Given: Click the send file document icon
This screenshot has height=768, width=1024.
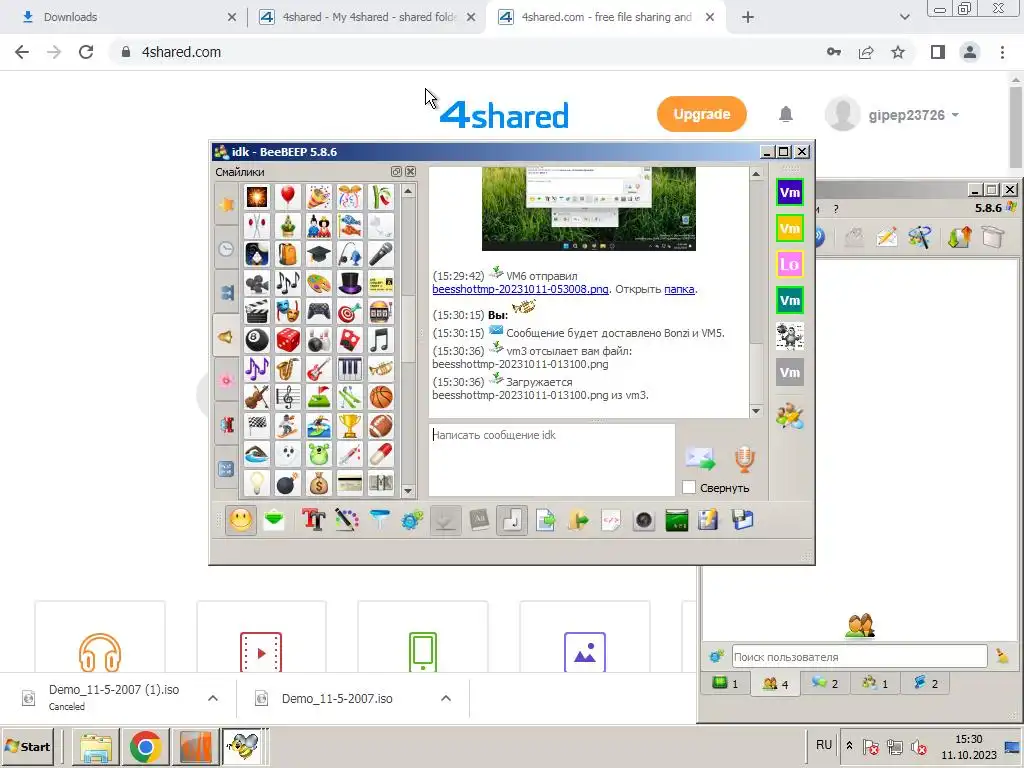Looking at the screenshot, I should [x=545, y=520].
